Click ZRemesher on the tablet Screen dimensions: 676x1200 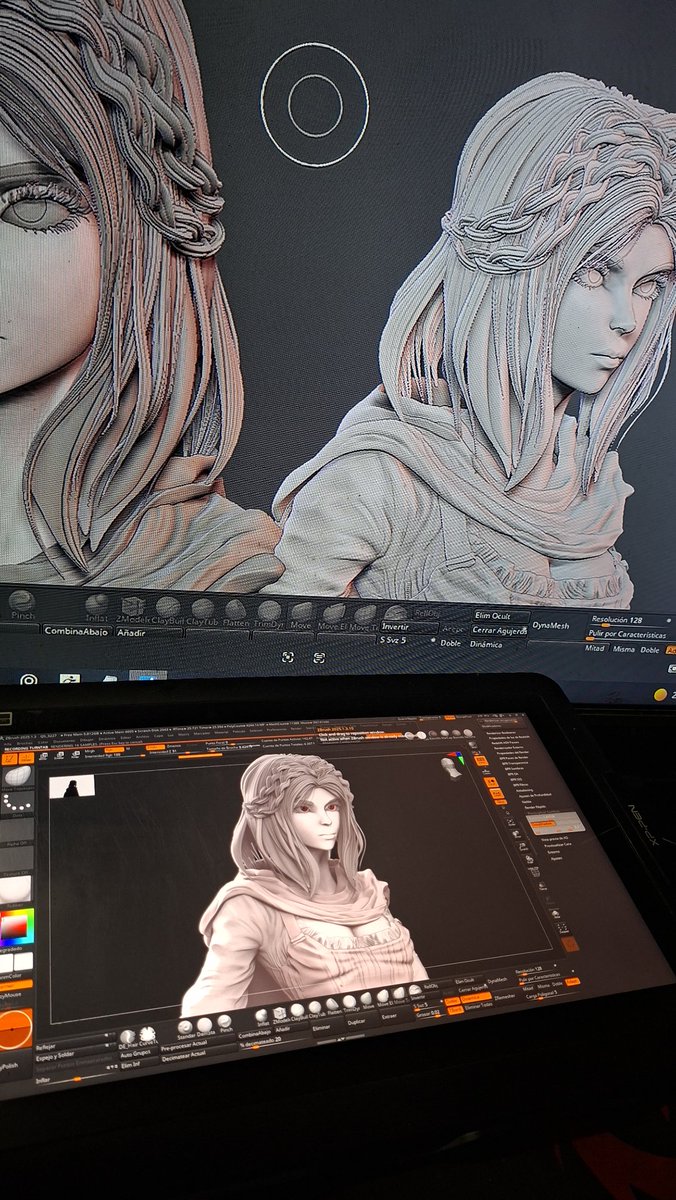click(504, 996)
